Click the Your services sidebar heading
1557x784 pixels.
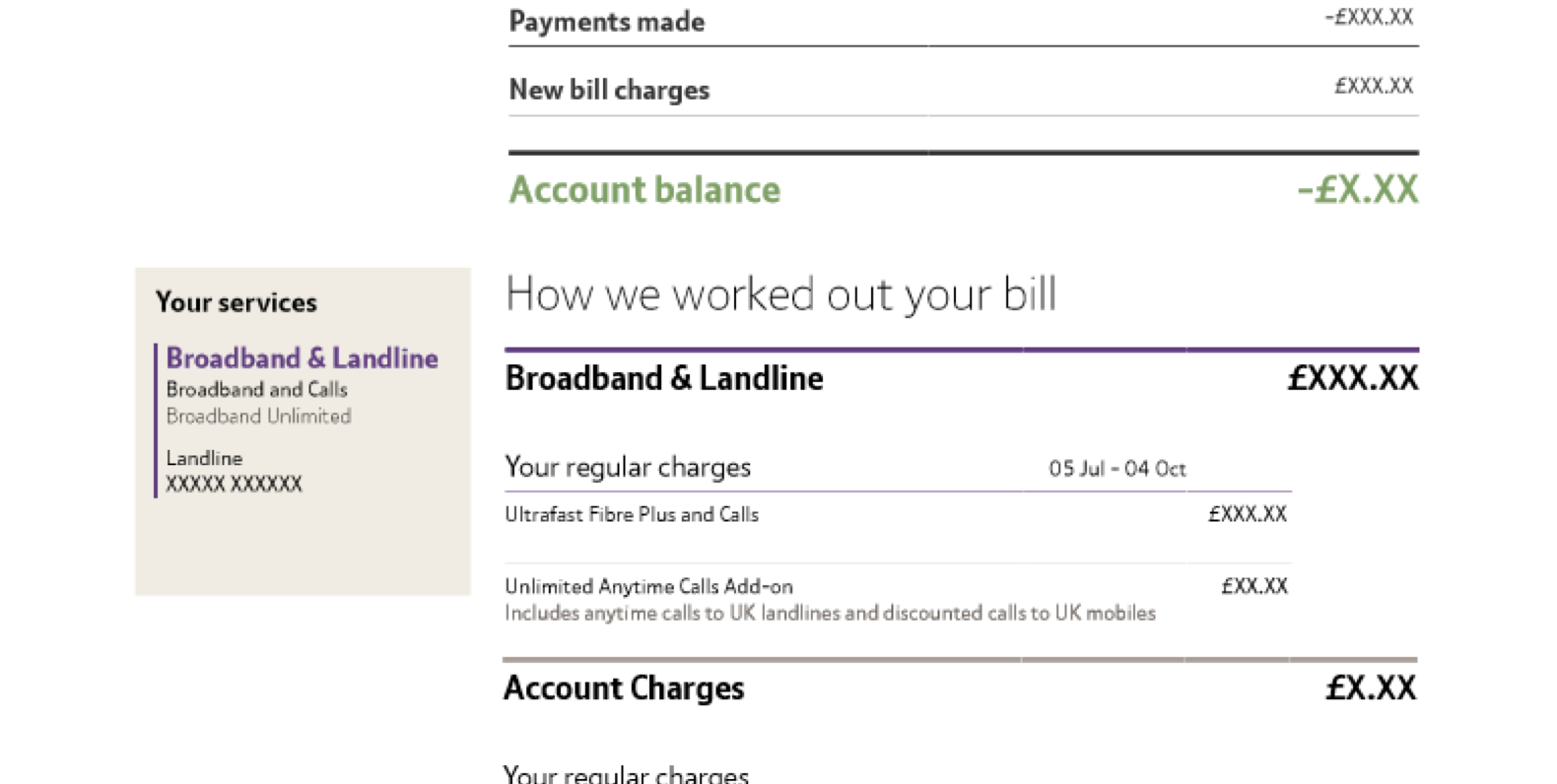(x=237, y=302)
